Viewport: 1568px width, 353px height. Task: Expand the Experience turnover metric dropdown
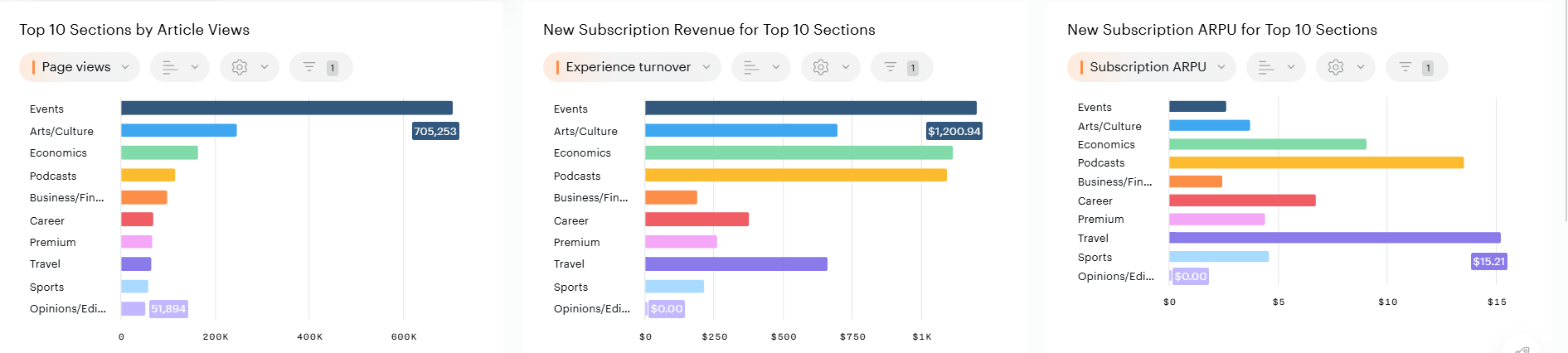(632, 67)
